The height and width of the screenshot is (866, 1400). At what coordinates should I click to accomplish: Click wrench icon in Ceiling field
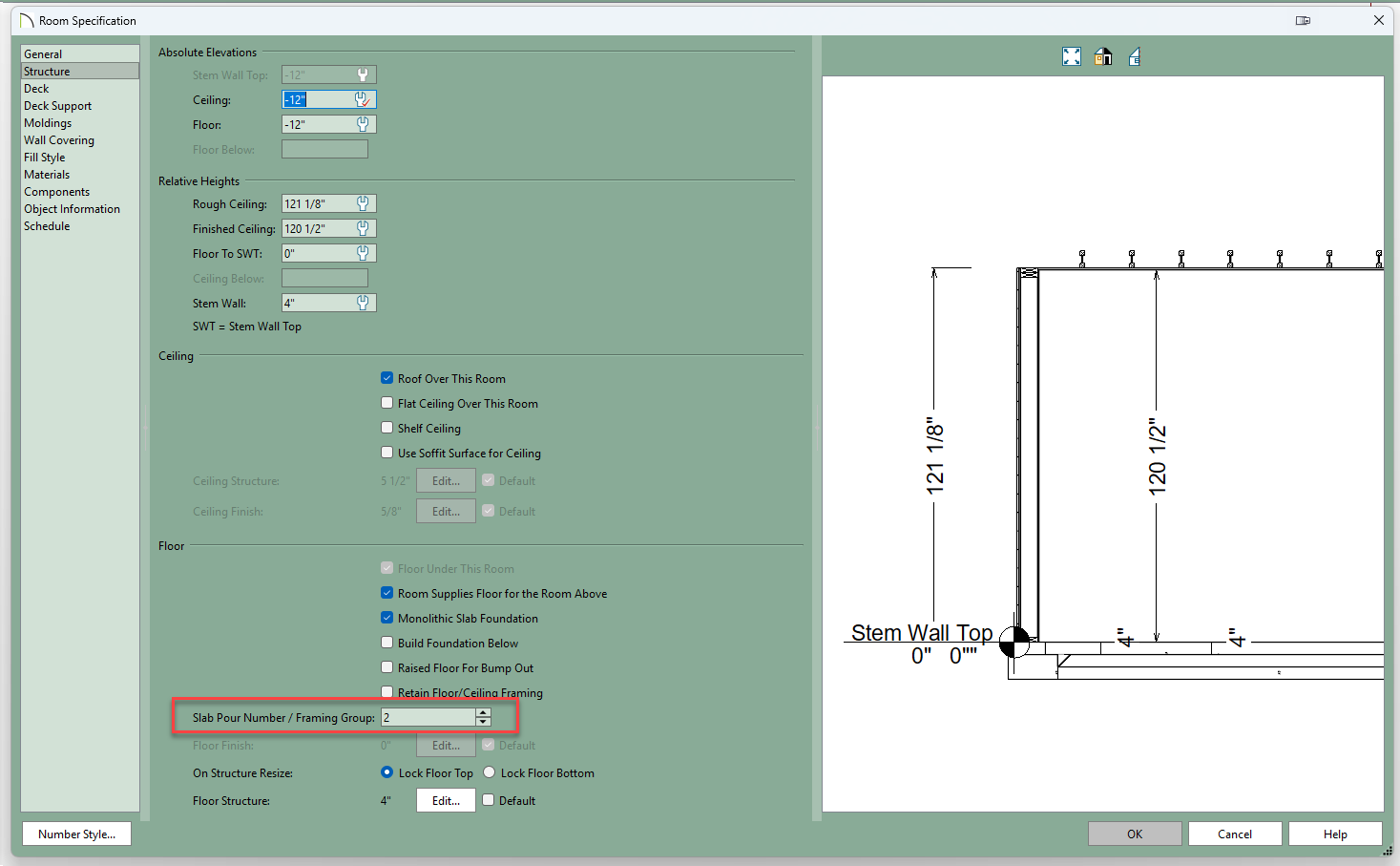click(363, 99)
